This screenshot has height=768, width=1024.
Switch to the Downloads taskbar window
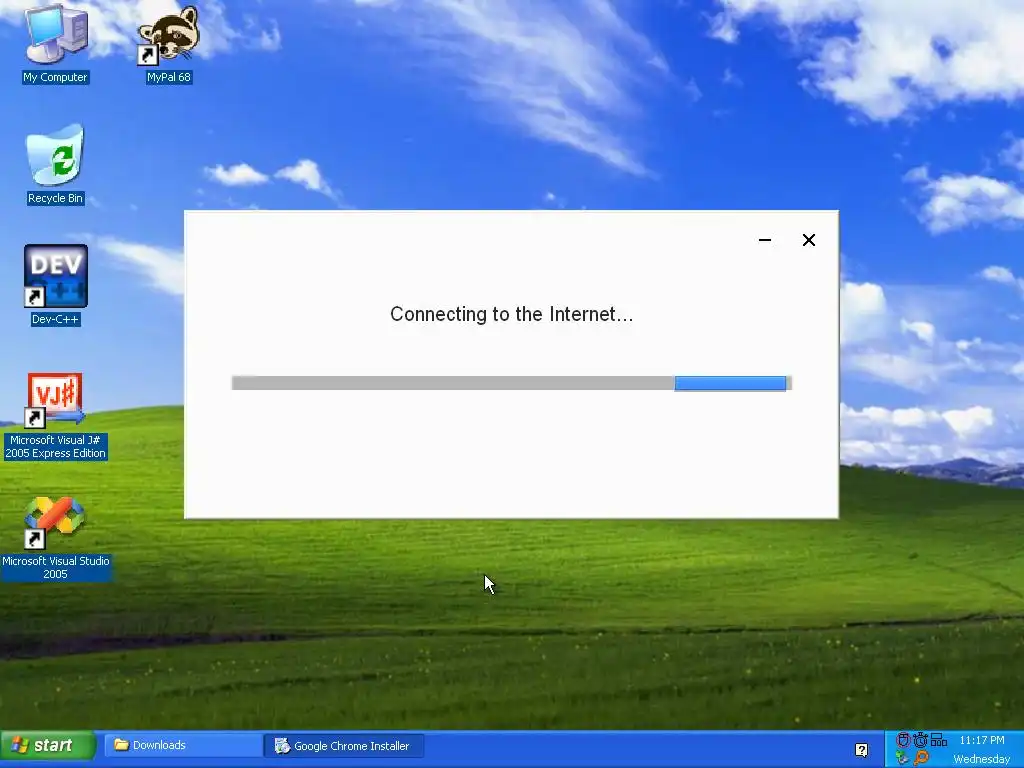tap(183, 745)
